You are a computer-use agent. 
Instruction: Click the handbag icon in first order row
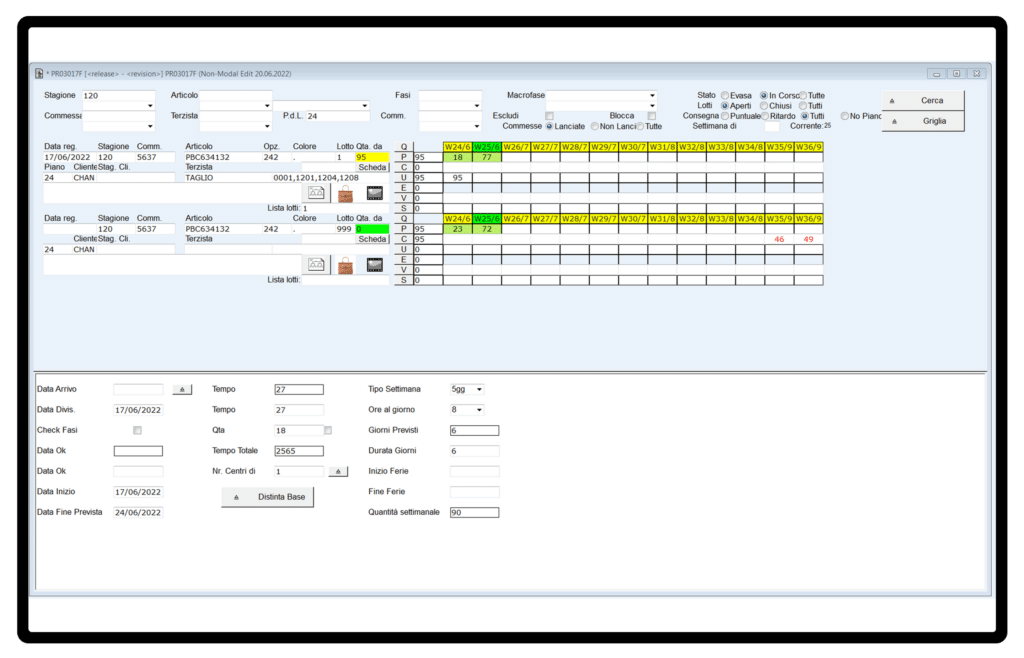pyautogui.click(x=345, y=193)
